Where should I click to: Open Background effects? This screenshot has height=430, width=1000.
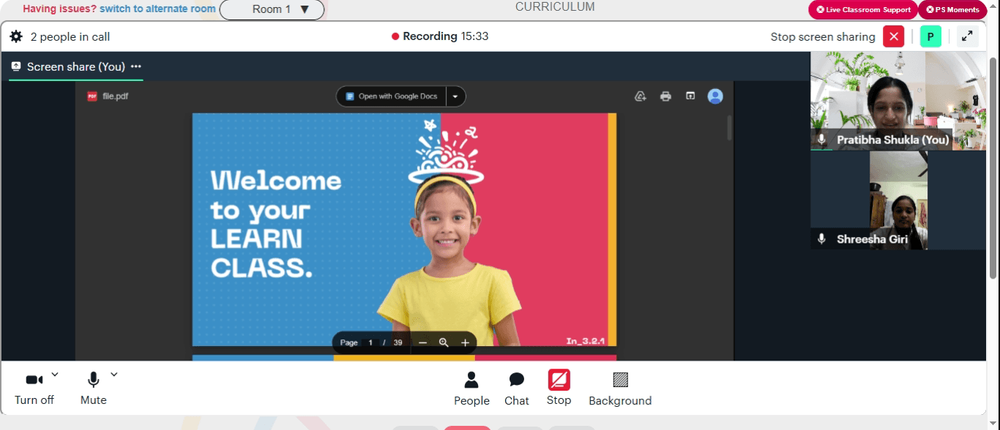tap(620, 389)
